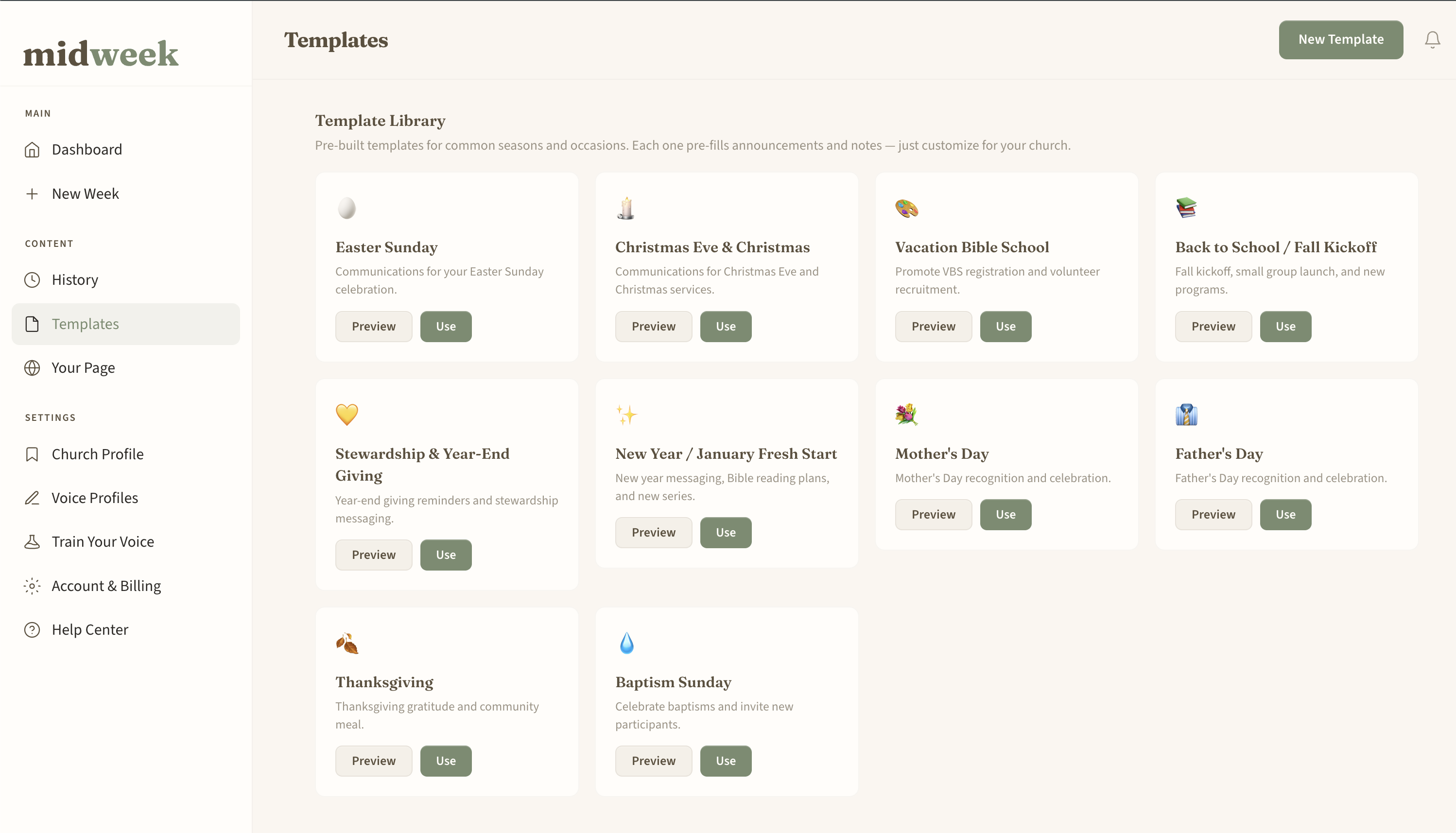Use the Baptism Sunday template
The width and height of the screenshot is (1456, 833).
pos(726,761)
